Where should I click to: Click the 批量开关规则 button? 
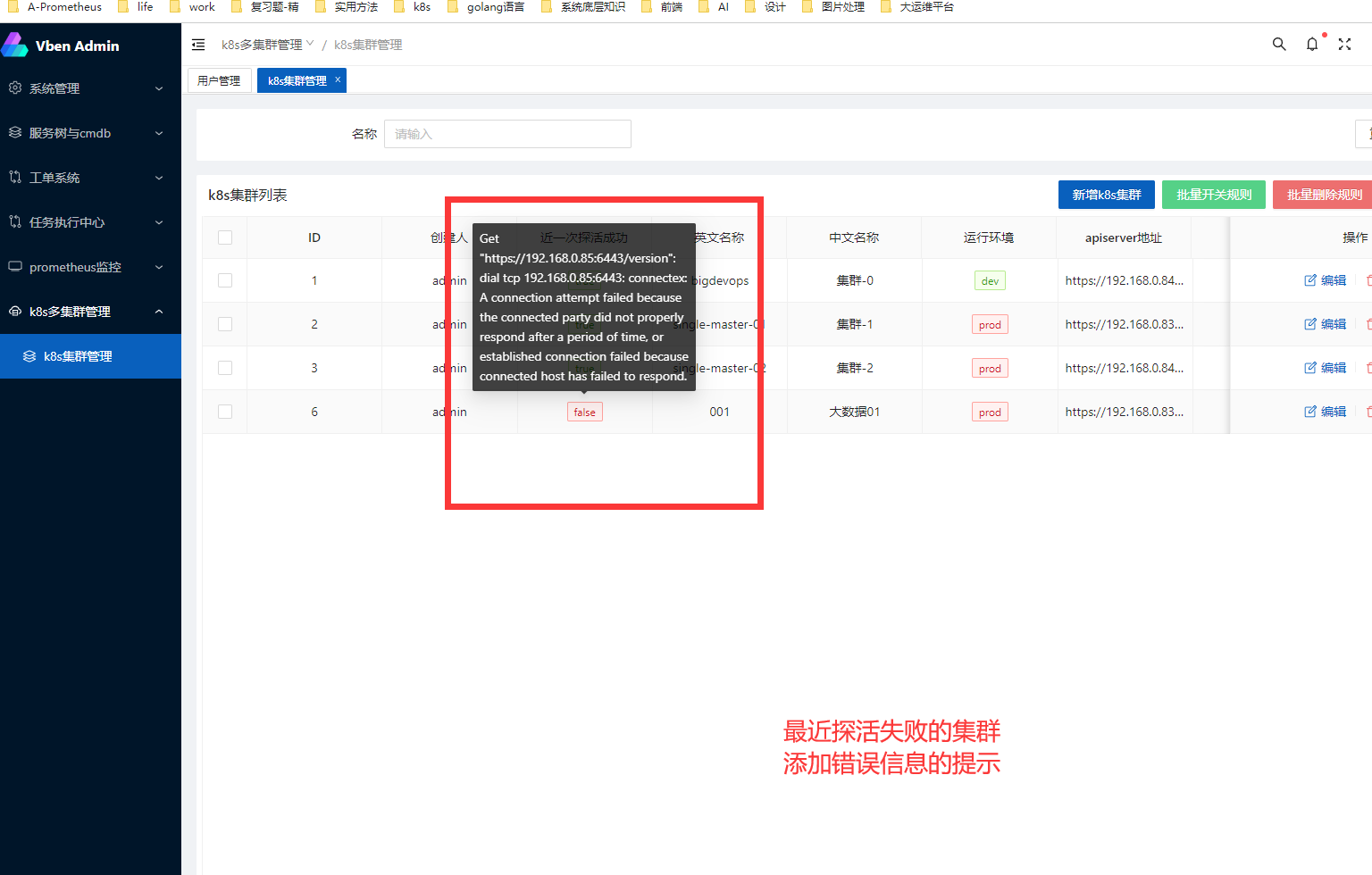click(x=1214, y=195)
